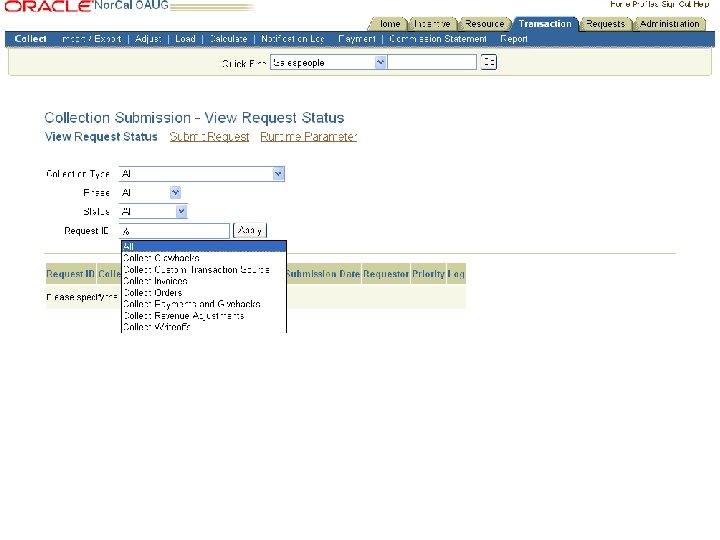The image size is (720, 540).
Task: Click the Request ID column header
Action: click(x=70, y=274)
